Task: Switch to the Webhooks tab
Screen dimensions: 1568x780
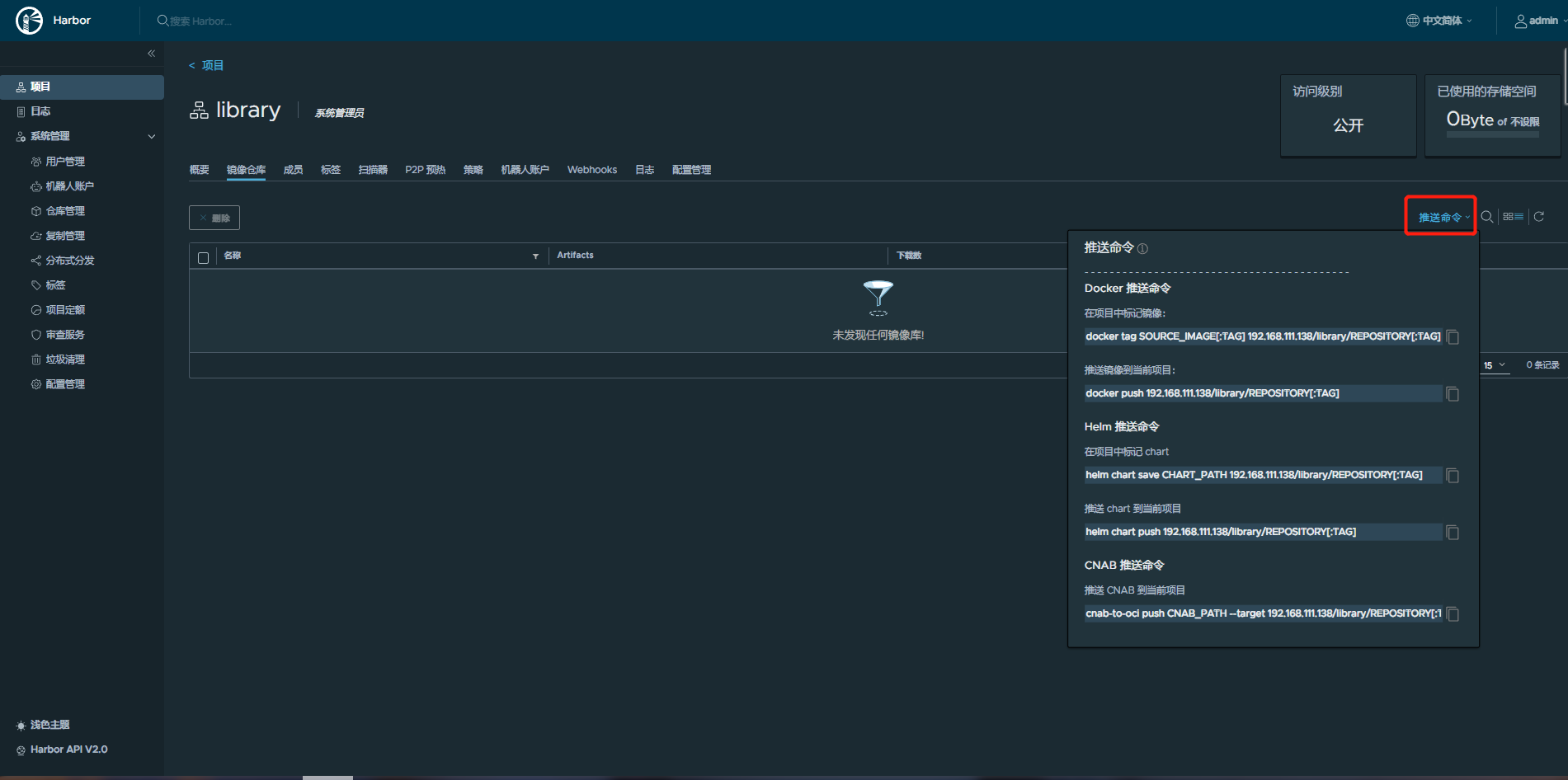Action: (592, 170)
